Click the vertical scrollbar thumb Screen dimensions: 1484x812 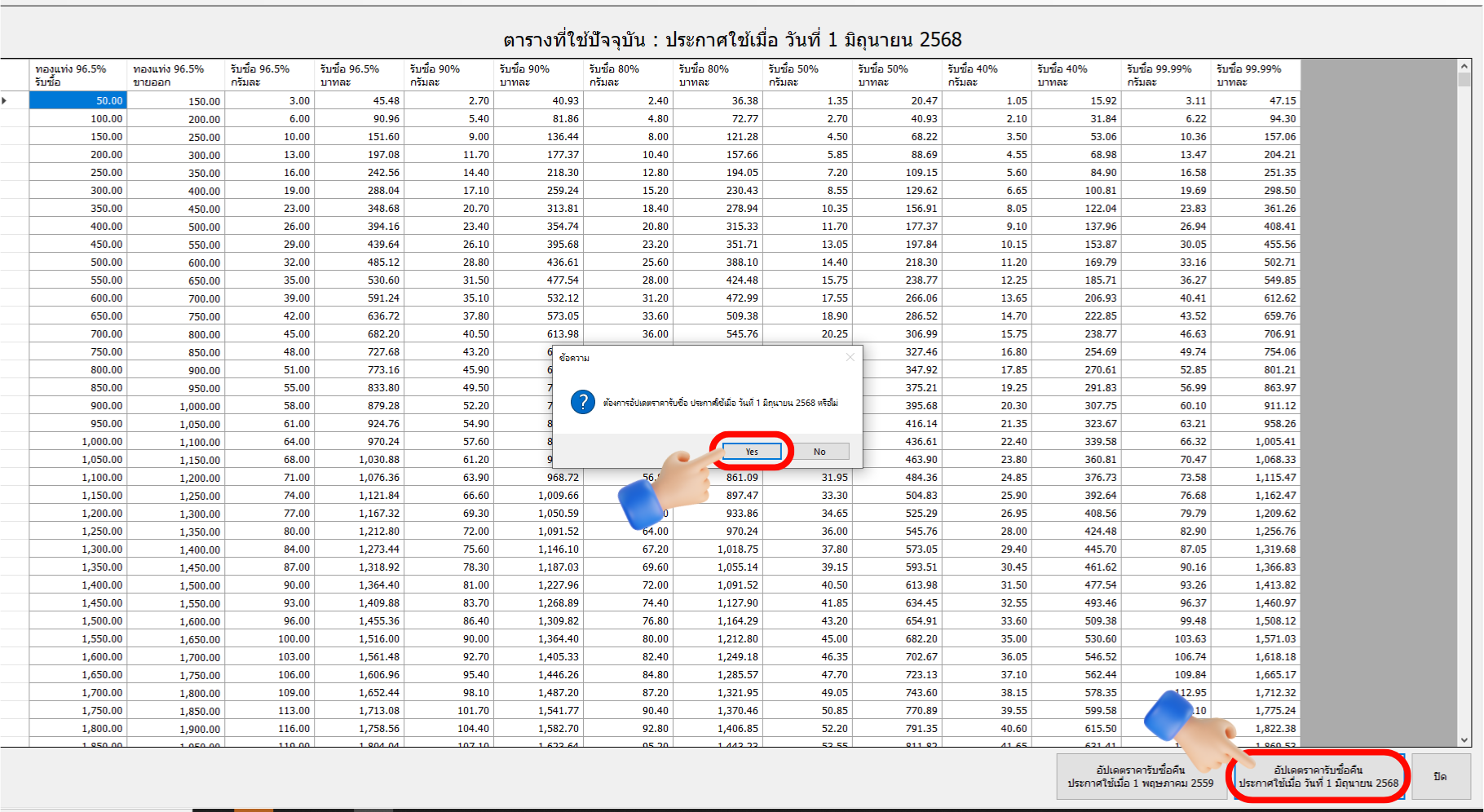coord(1464,80)
